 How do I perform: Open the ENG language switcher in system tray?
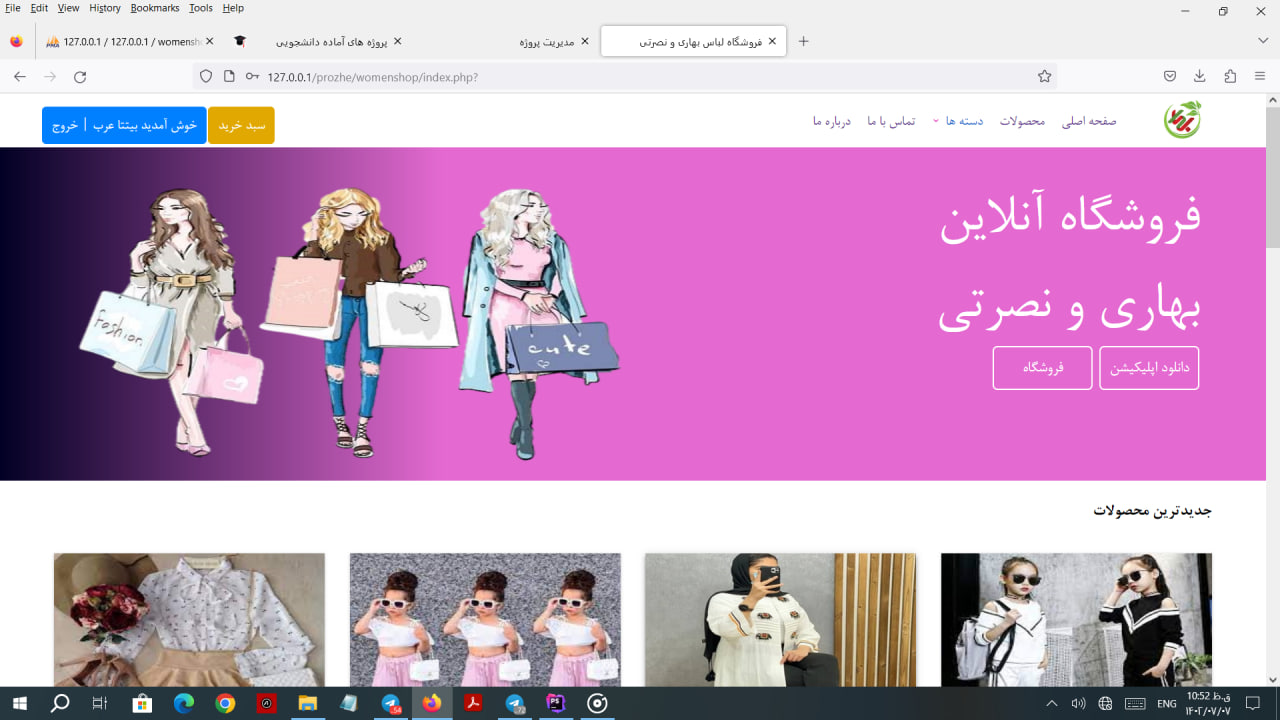tap(1168, 703)
